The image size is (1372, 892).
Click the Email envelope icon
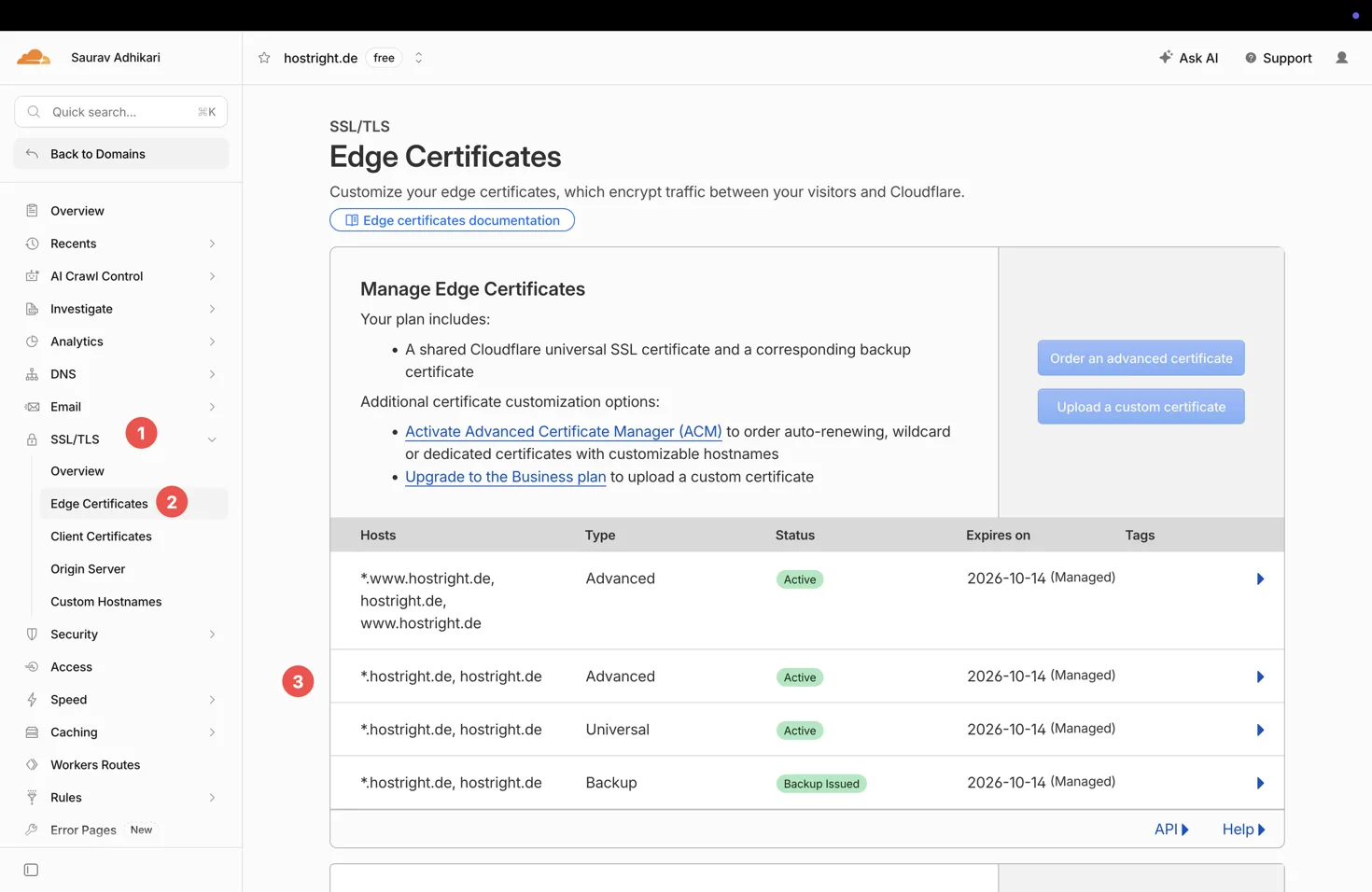coord(32,407)
